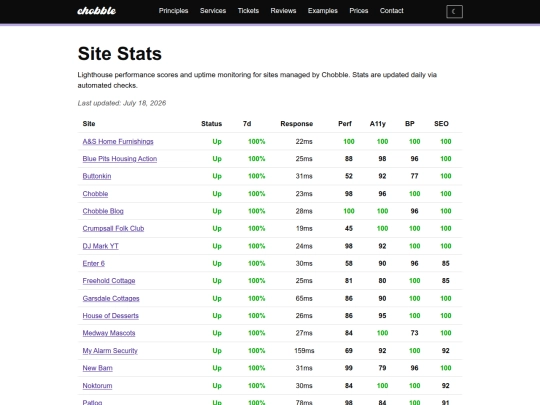
Task: Open the Buttonkin site link
Action: click(97, 176)
